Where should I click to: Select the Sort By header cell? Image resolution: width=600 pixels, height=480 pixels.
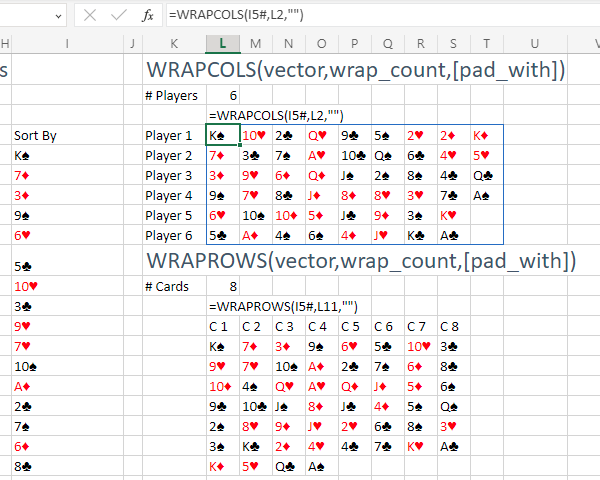coord(35,136)
